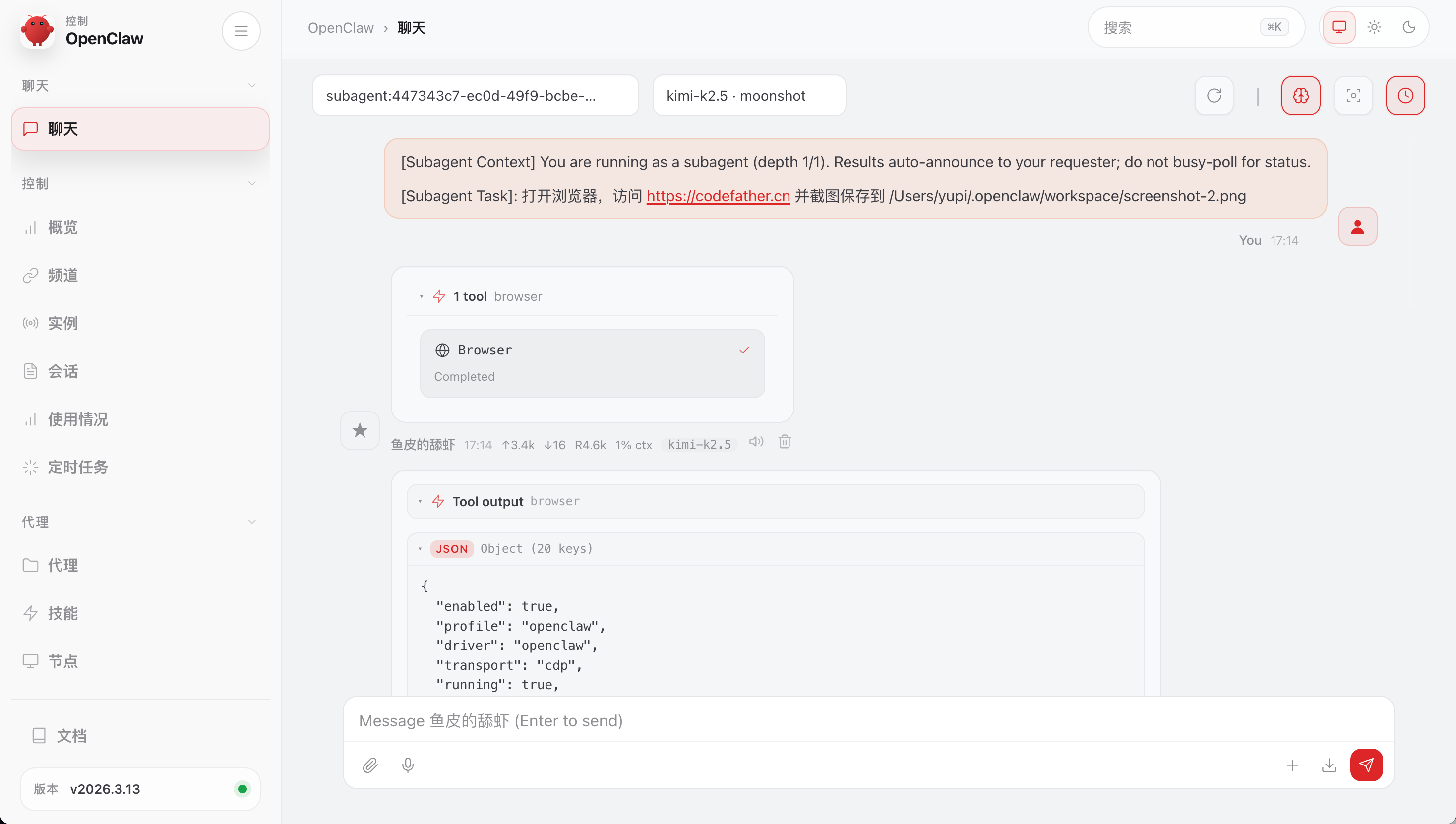The width and height of the screenshot is (1456, 824).
Task: Click the download export icon in composer
Action: tap(1329, 765)
